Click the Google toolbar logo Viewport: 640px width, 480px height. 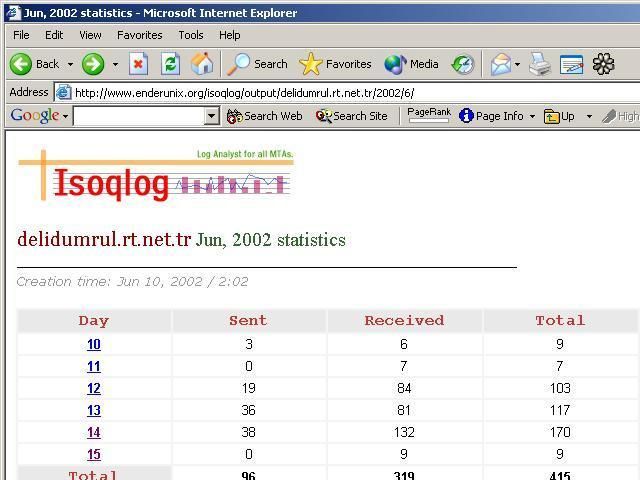pos(35,116)
